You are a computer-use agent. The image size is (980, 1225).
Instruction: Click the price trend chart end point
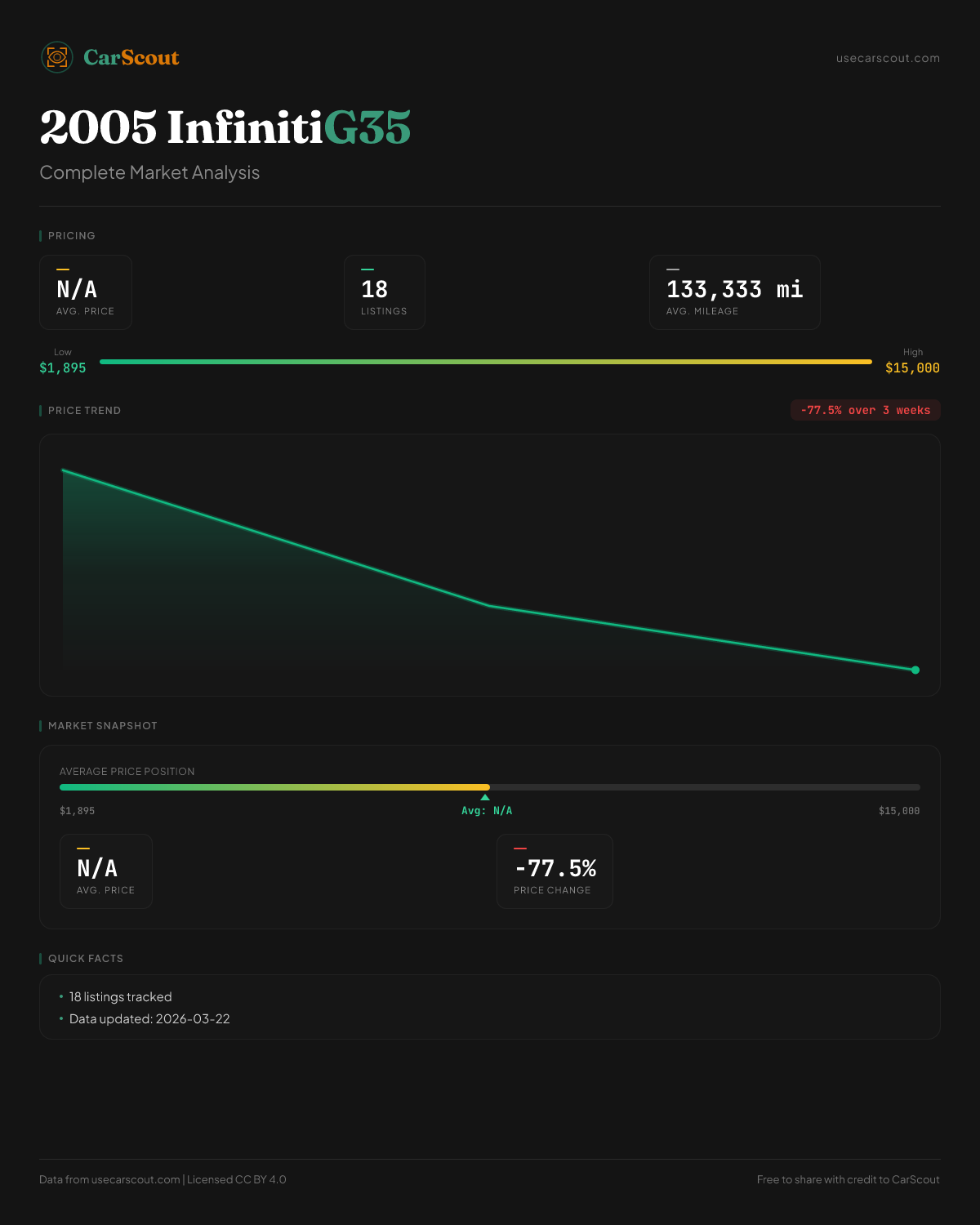(x=915, y=670)
